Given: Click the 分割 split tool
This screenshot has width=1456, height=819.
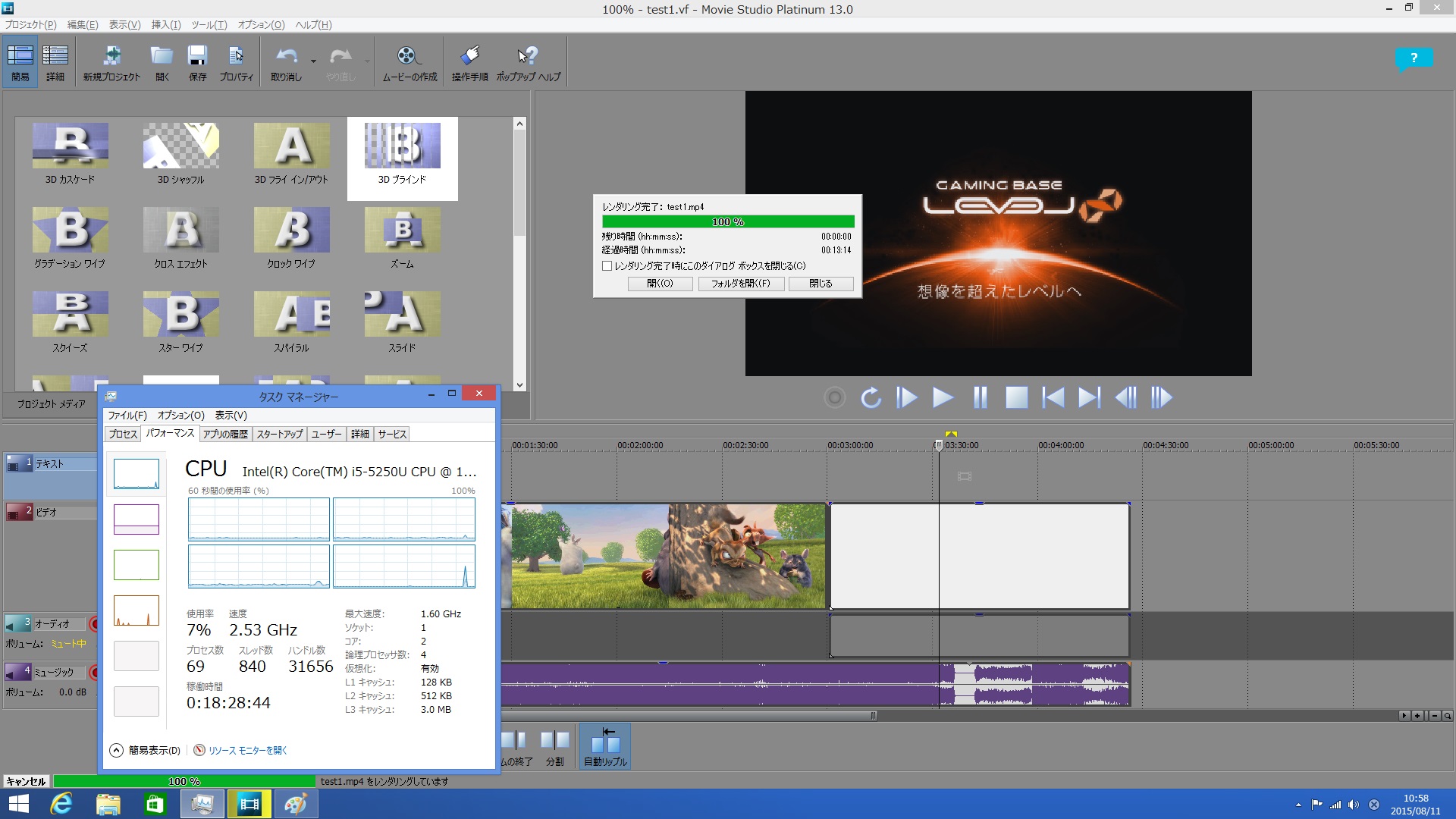Looking at the screenshot, I should (555, 747).
